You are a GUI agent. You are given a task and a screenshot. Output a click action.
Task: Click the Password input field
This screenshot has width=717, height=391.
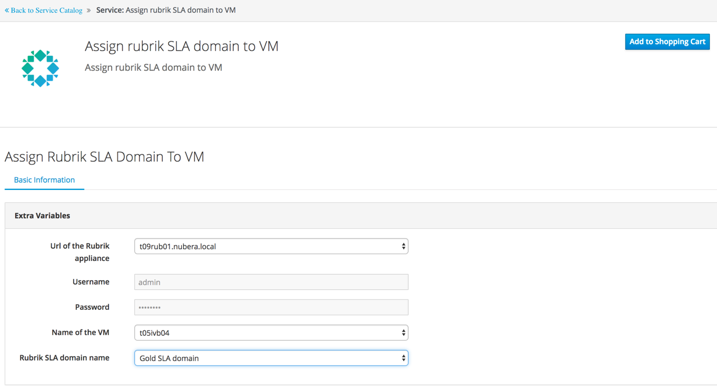pos(271,307)
